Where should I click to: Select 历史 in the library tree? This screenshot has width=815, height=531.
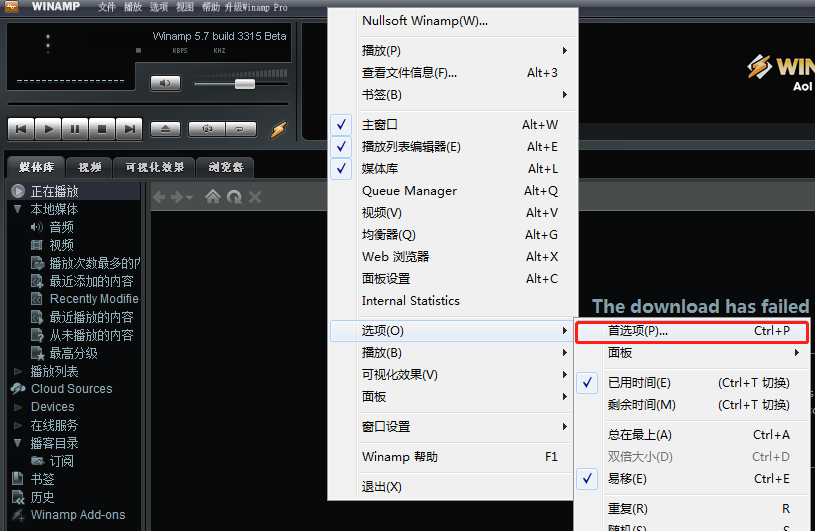tap(42, 497)
